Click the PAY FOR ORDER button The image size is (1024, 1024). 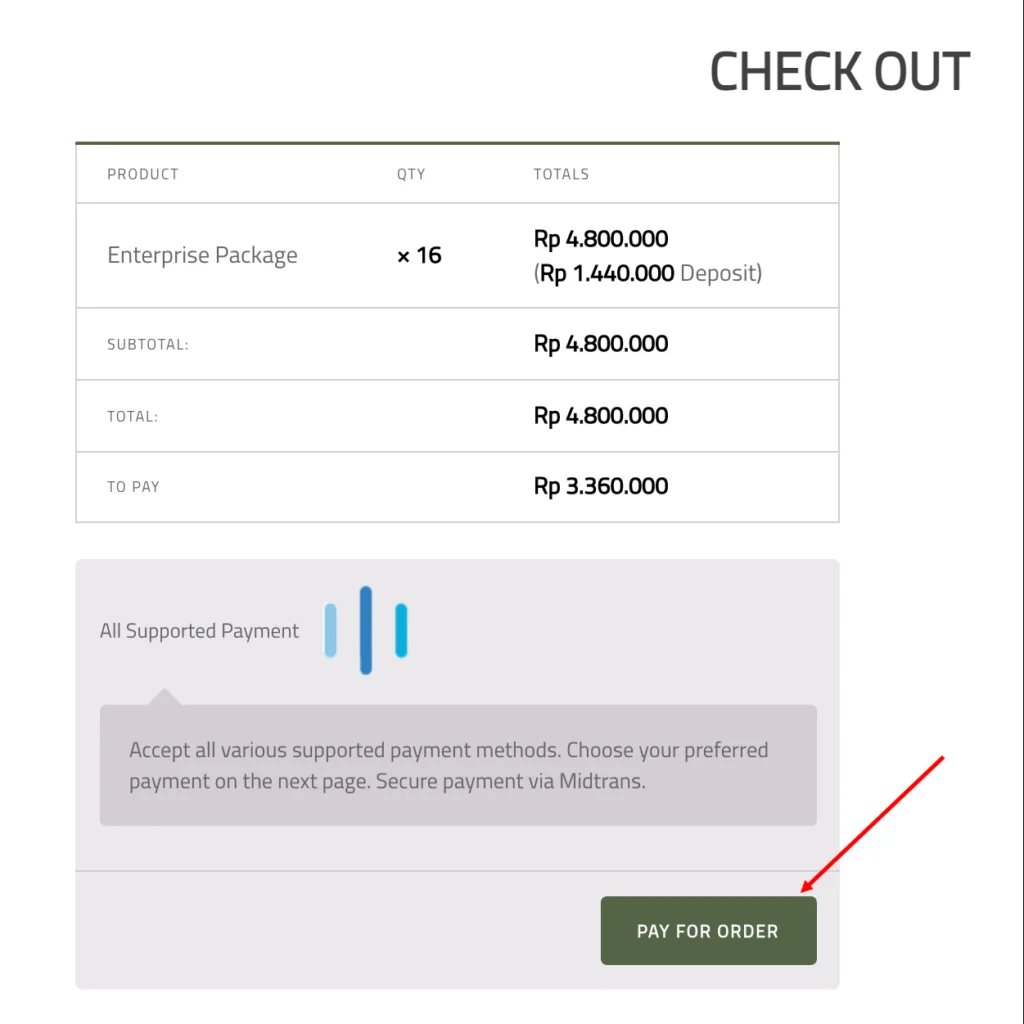[708, 931]
